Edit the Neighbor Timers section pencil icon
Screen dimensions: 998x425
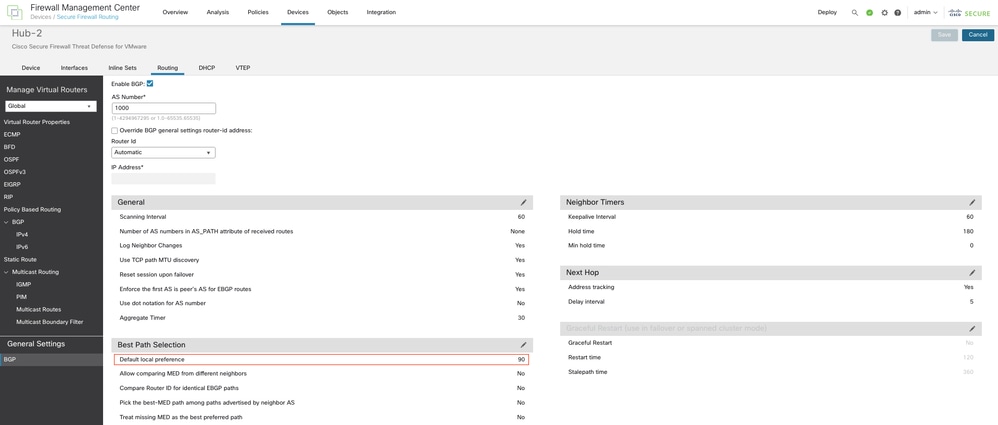[x=972, y=202]
